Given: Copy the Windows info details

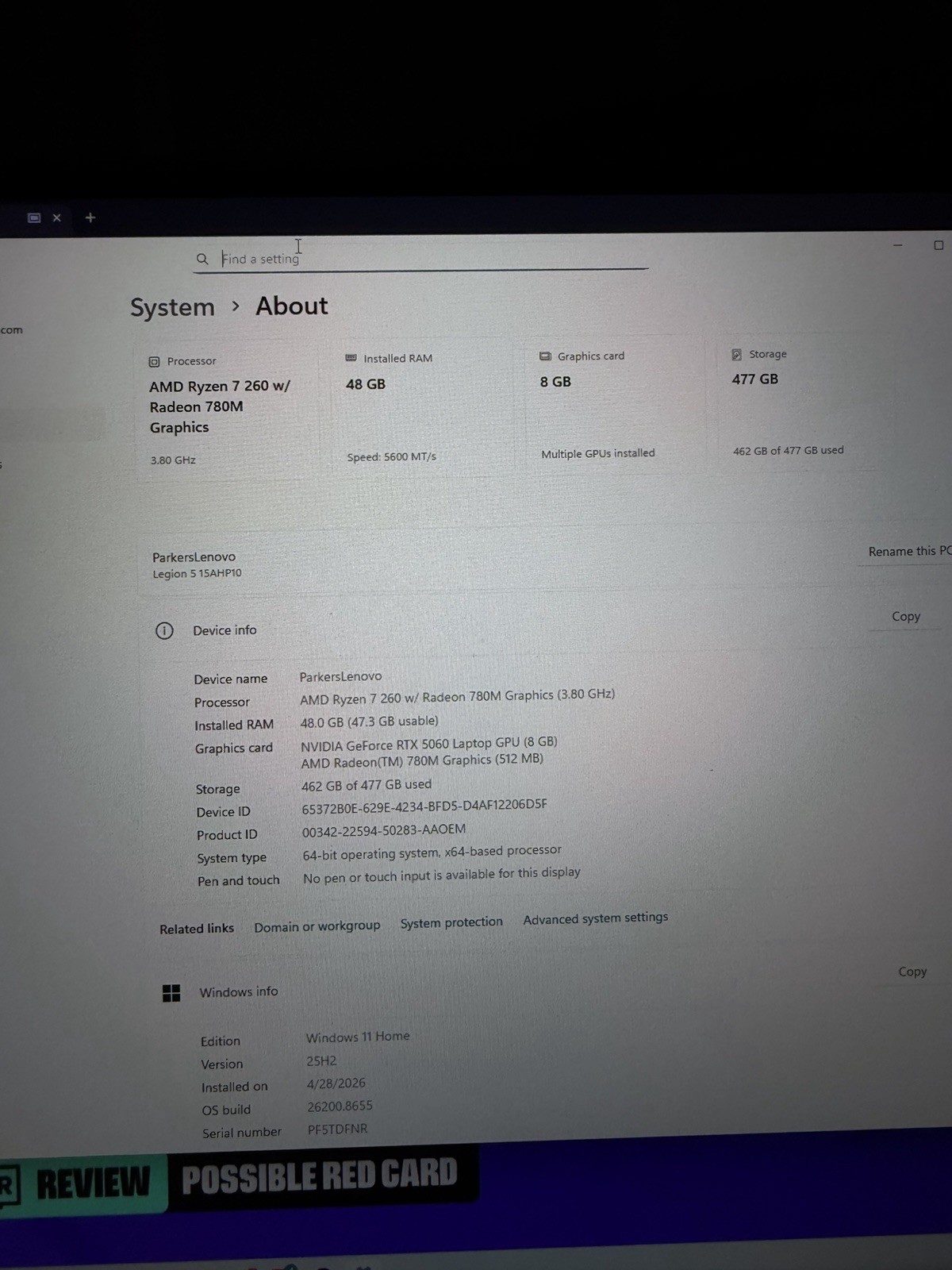Looking at the screenshot, I should pos(912,972).
